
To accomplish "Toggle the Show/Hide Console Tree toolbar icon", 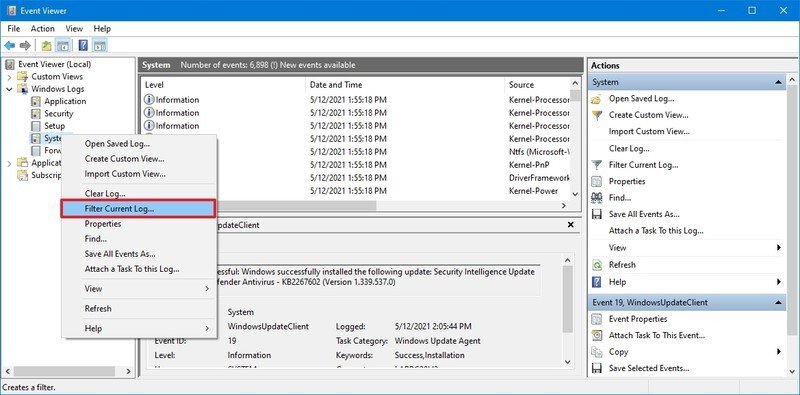I will click(x=63, y=46).
